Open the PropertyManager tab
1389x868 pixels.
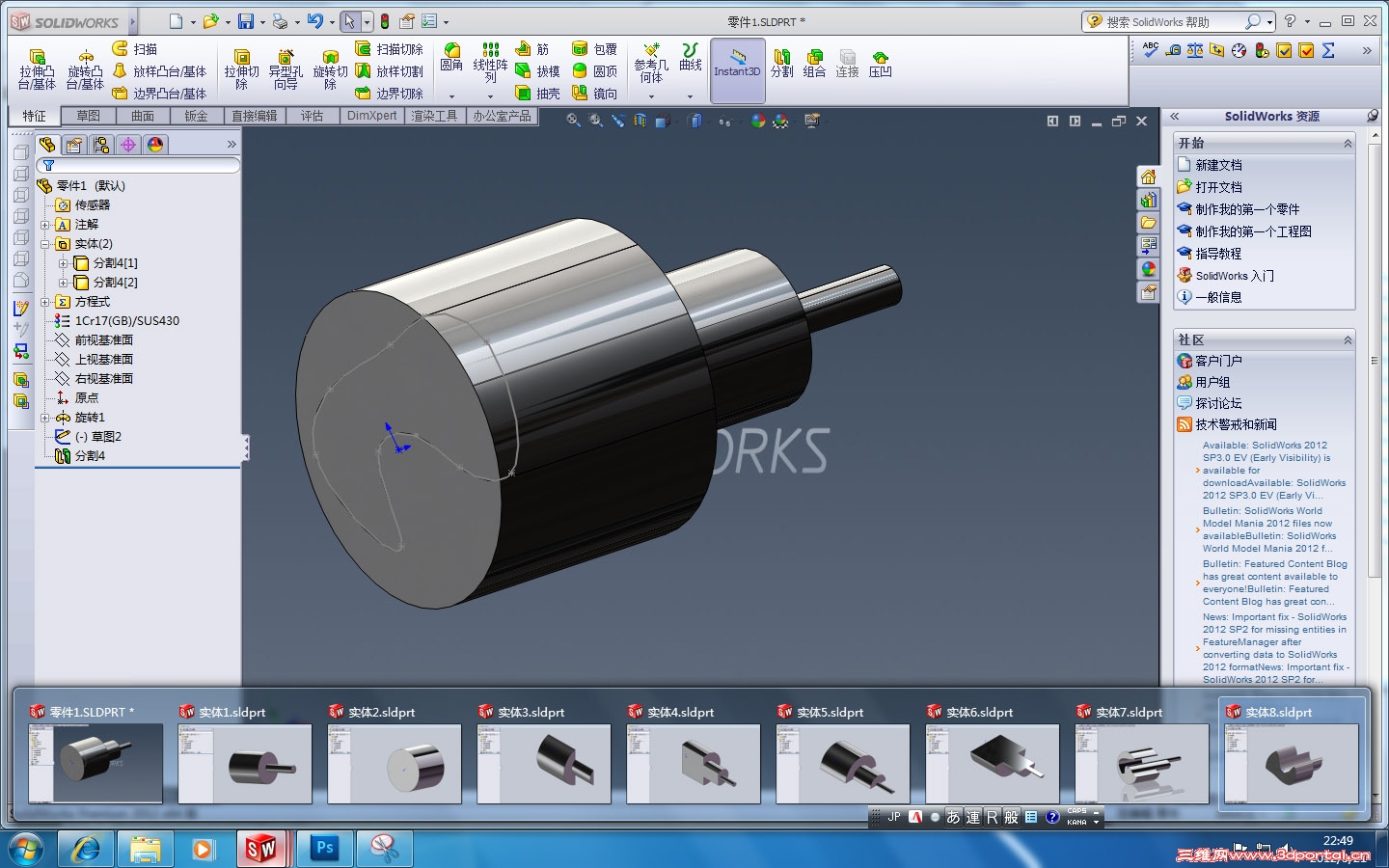[x=74, y=145]
